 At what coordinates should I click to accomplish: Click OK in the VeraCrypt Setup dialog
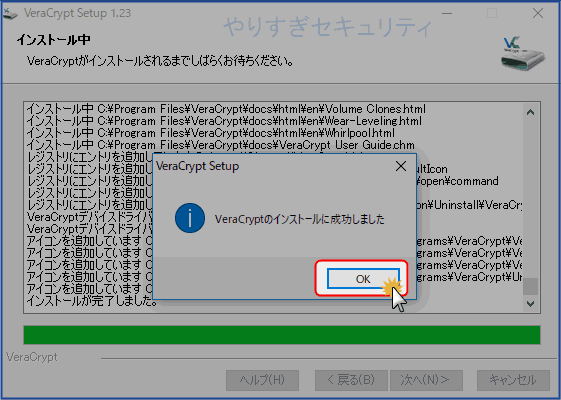coord(363,279)
